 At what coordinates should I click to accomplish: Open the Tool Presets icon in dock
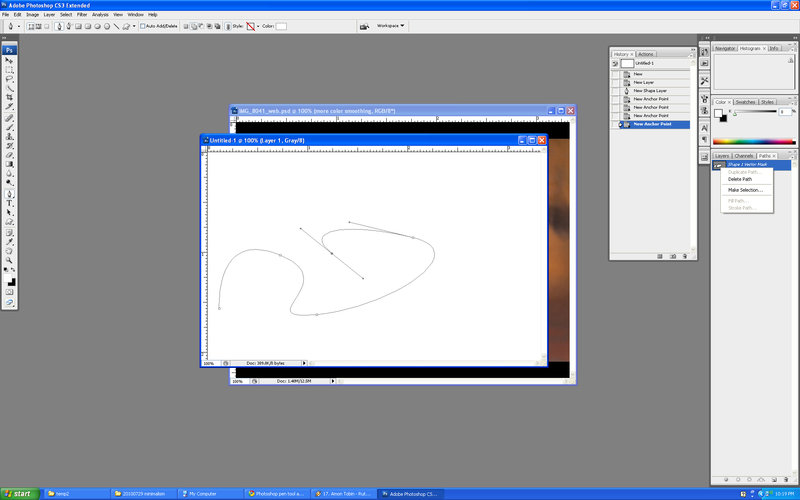(705, 81)
